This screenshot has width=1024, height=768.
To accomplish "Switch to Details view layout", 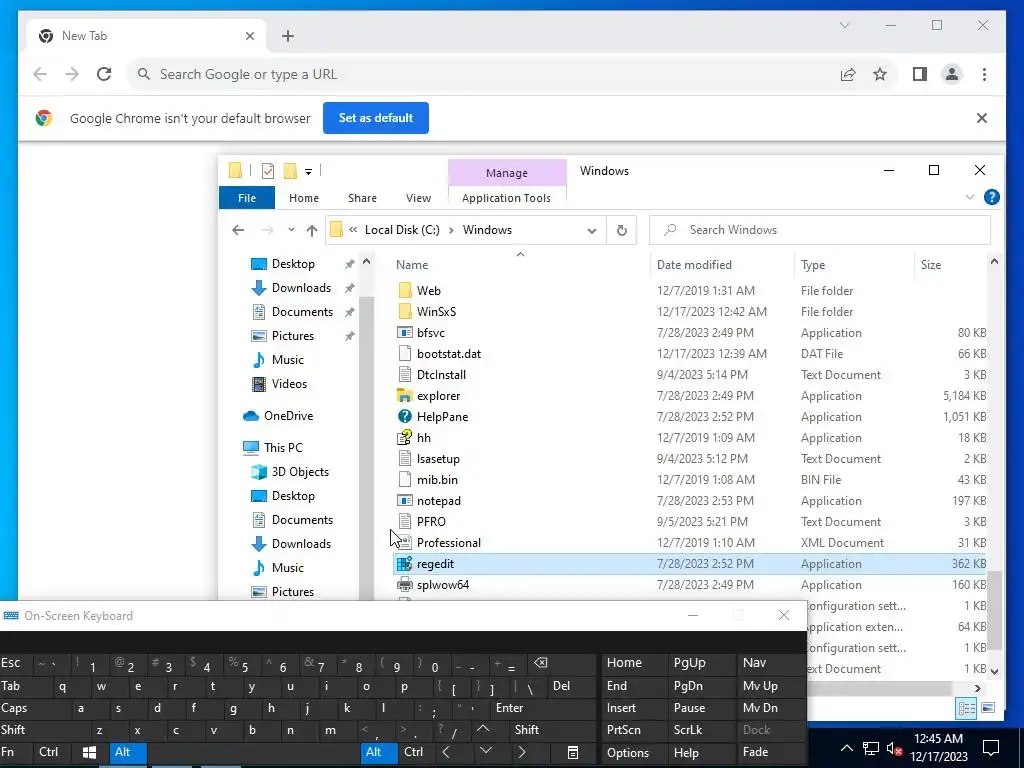I will coord(967,709).
